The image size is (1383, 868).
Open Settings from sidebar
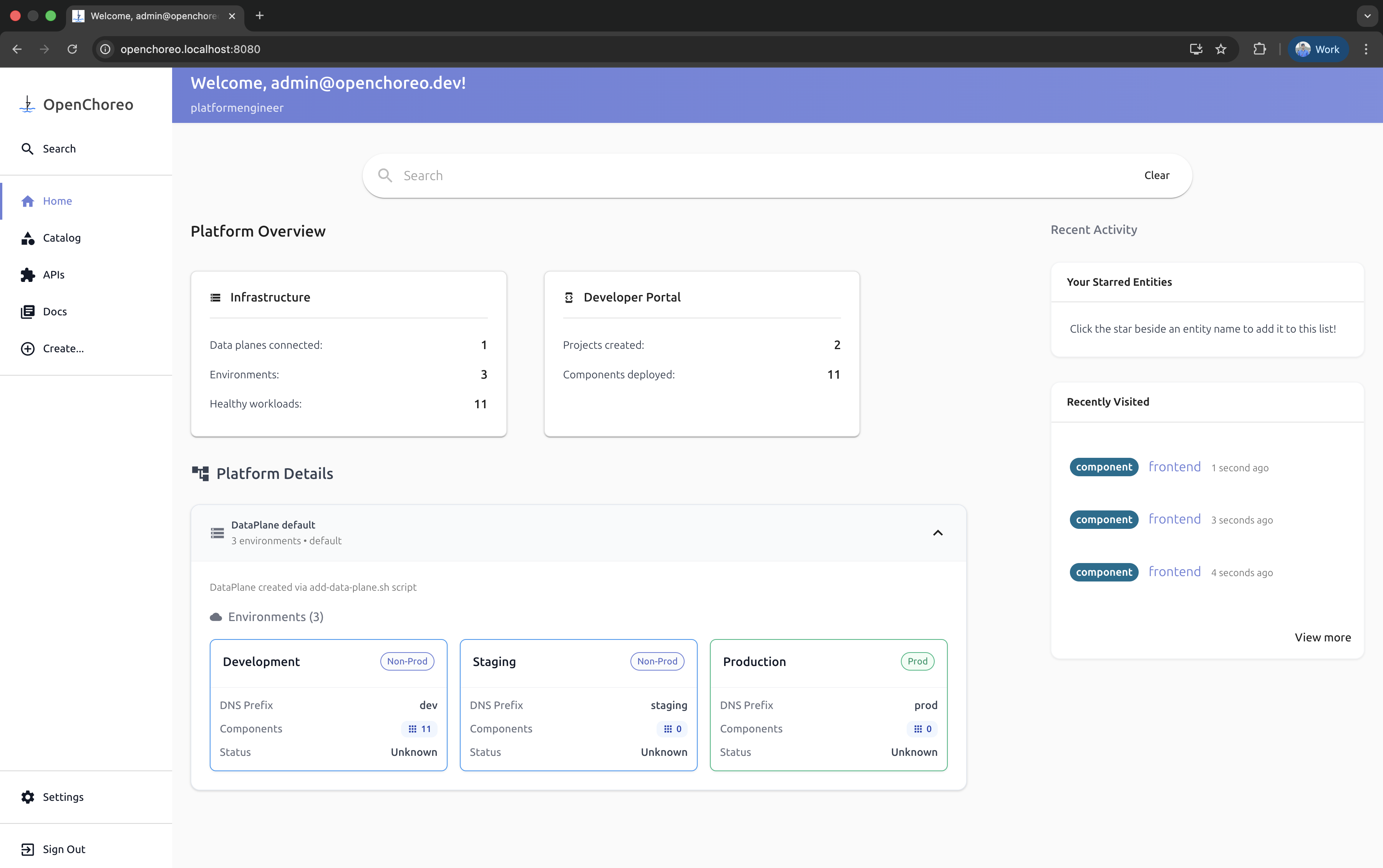(28, 797)
